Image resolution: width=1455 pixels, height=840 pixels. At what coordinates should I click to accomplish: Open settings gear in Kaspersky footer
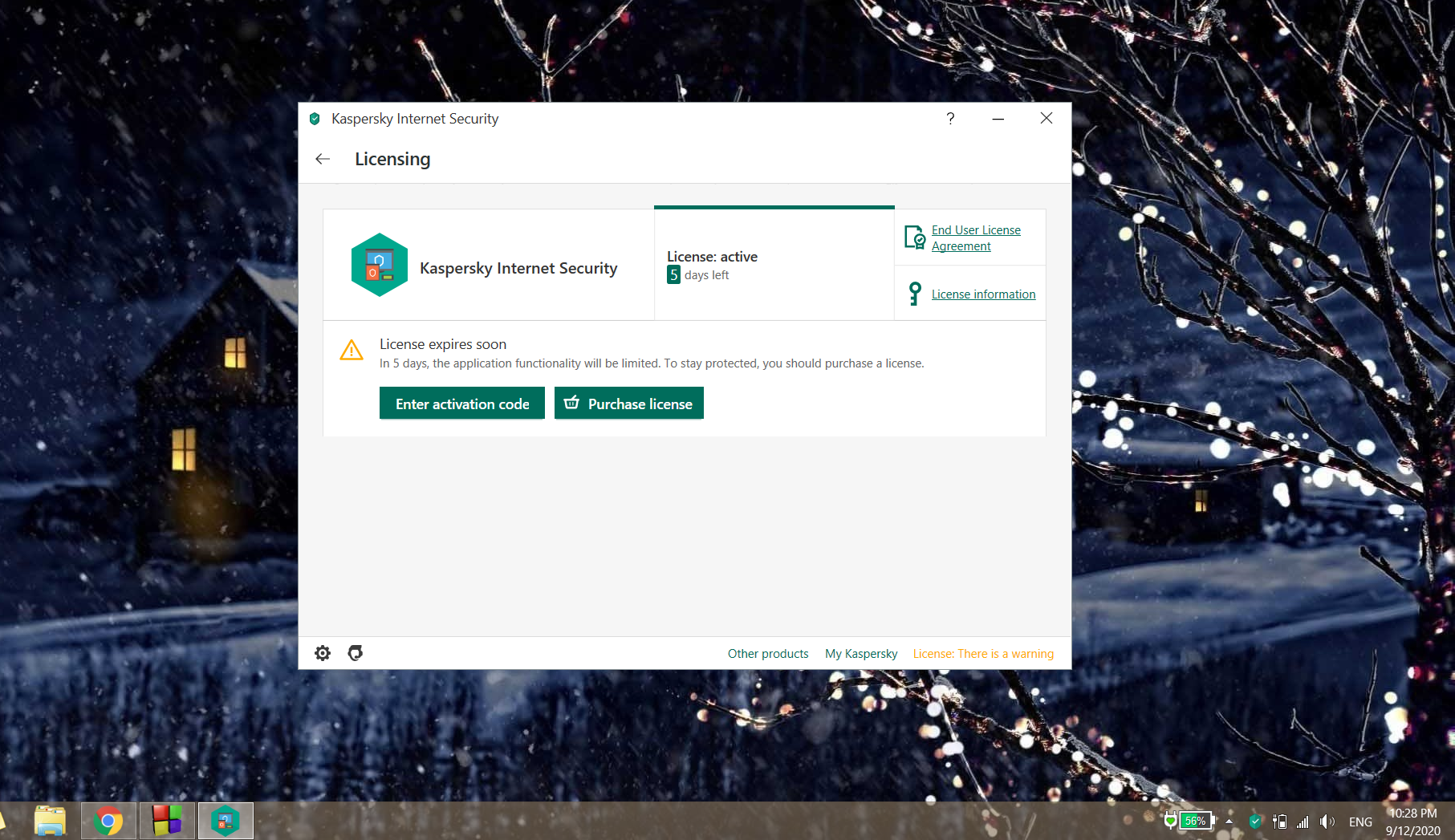click(323, 653)
